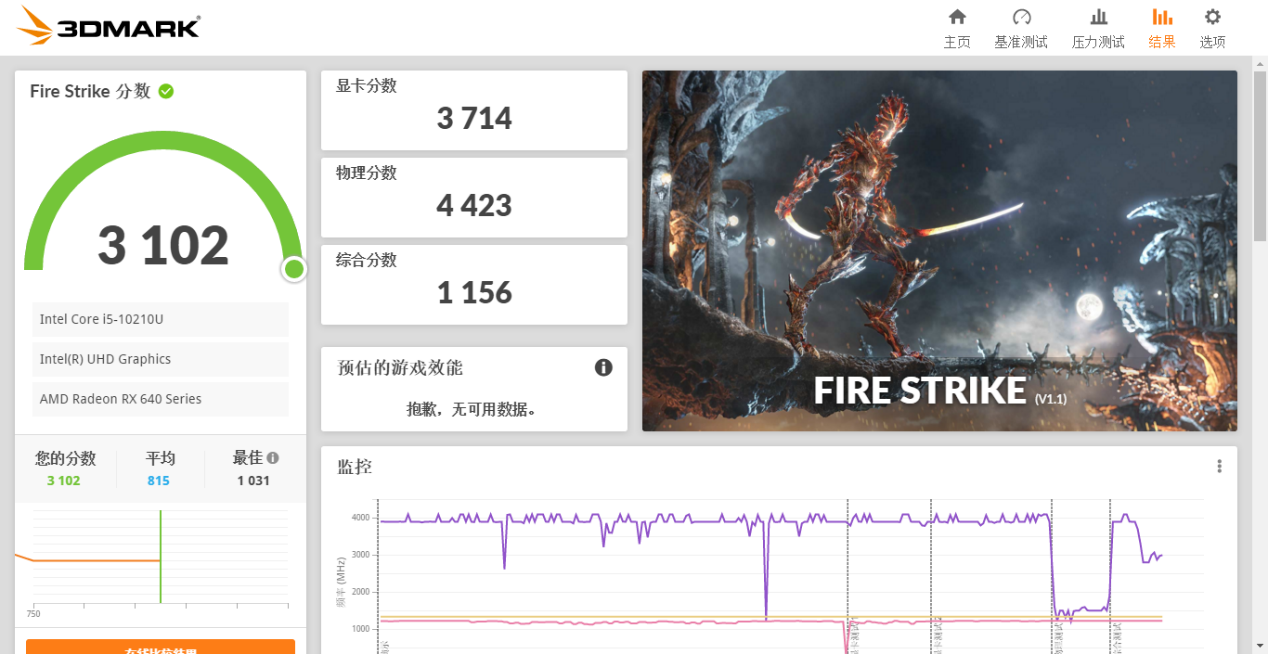Open the 压力测试 stress test tab
Viewport: 1268px width, 654px height.
(x=1098, y=28)
